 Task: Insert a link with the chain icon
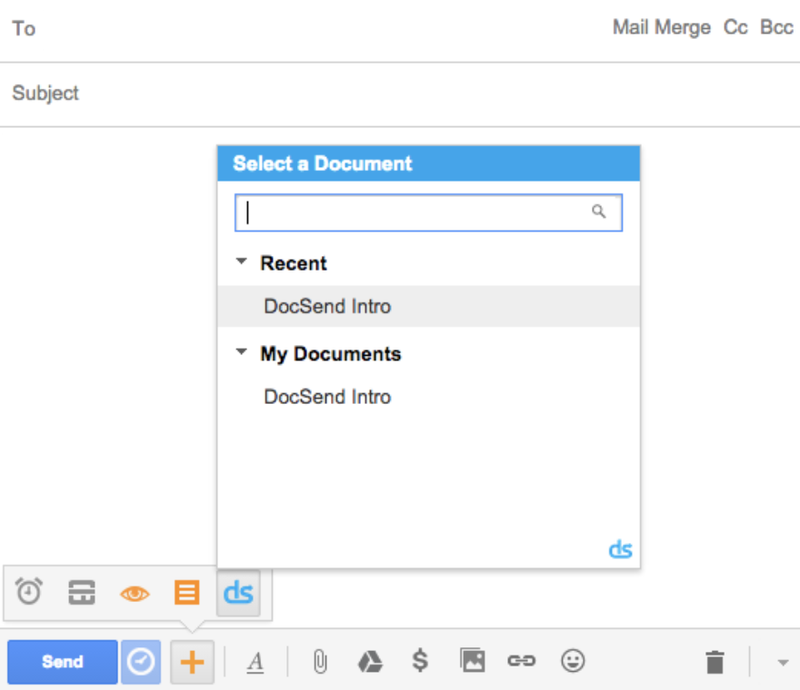521,661
